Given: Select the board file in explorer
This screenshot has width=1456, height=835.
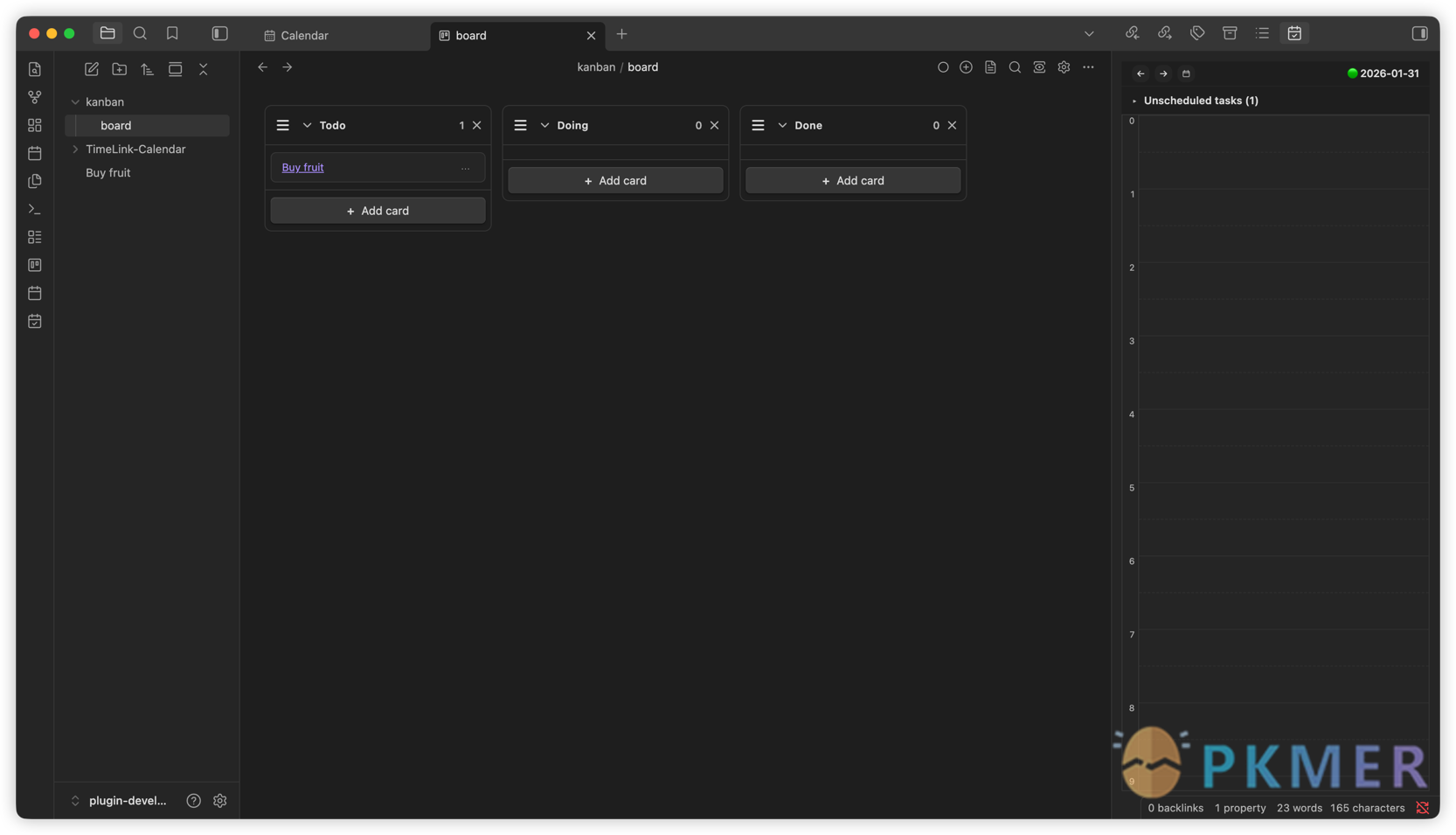Looking at the screenshot, I should coord(147,126).
